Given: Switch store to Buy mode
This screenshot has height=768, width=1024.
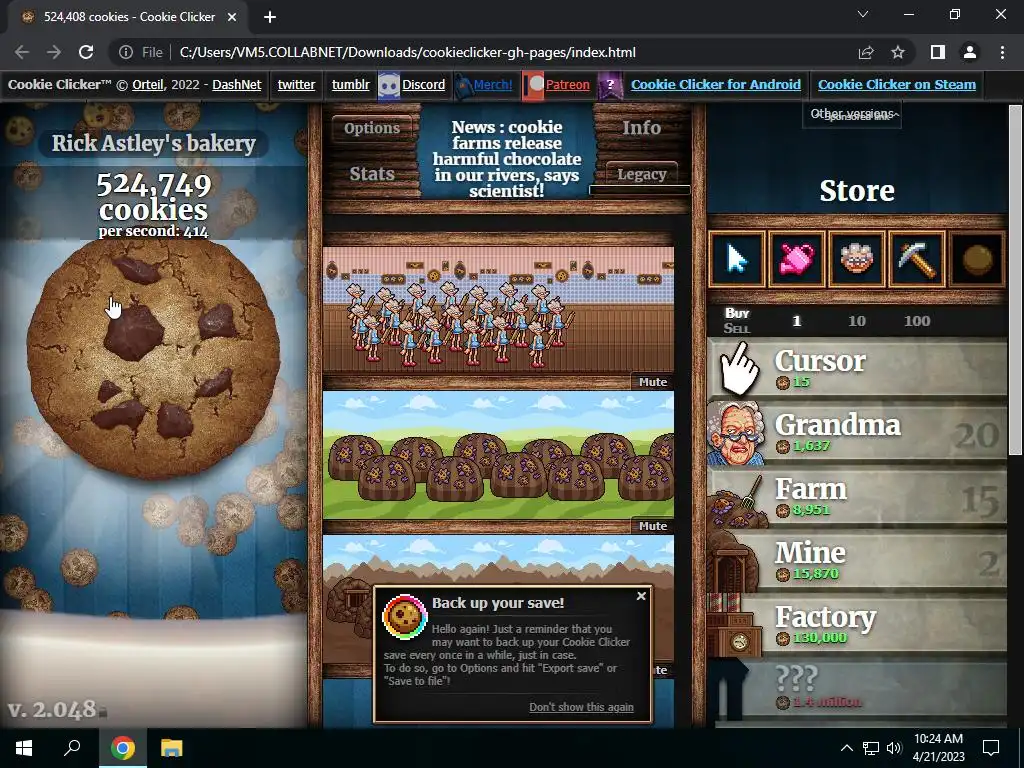Looking at the screenshot, I should tap(737, 313).
